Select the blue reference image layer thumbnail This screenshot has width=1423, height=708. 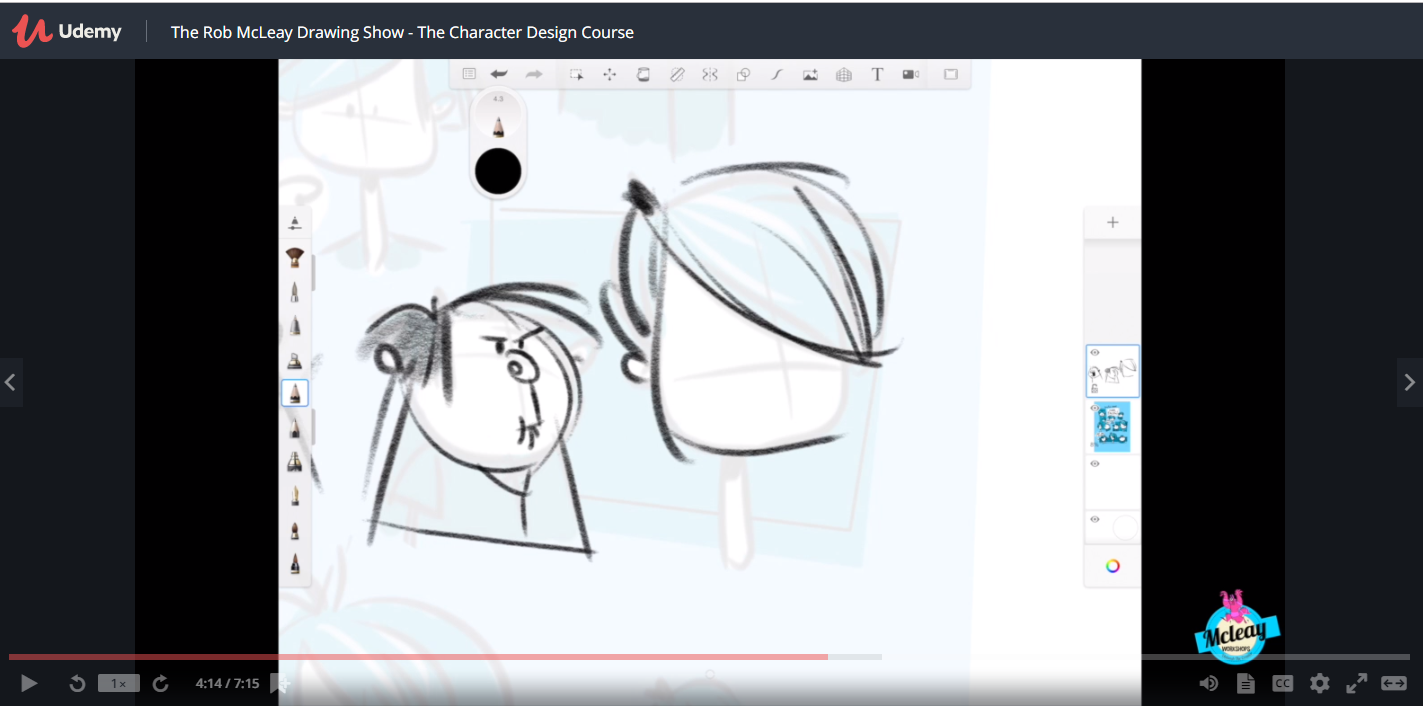(x=1112, y=427)
